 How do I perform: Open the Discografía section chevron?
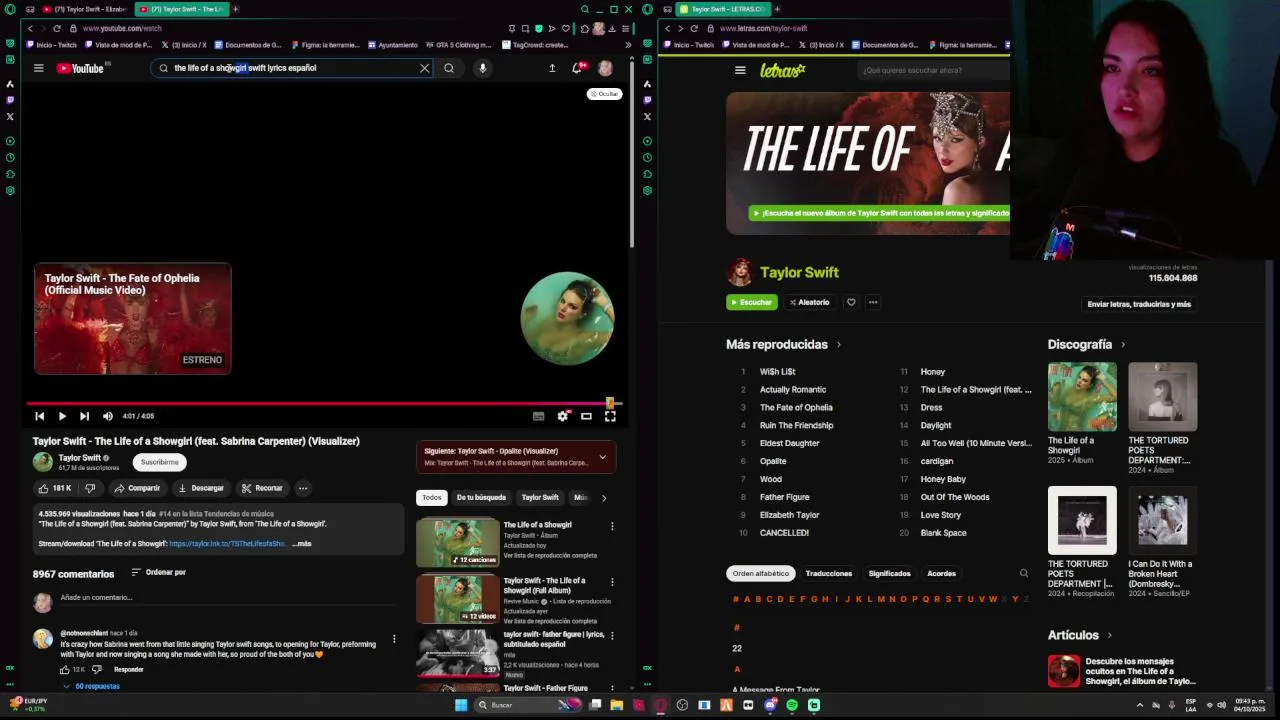coord(1122,345)
